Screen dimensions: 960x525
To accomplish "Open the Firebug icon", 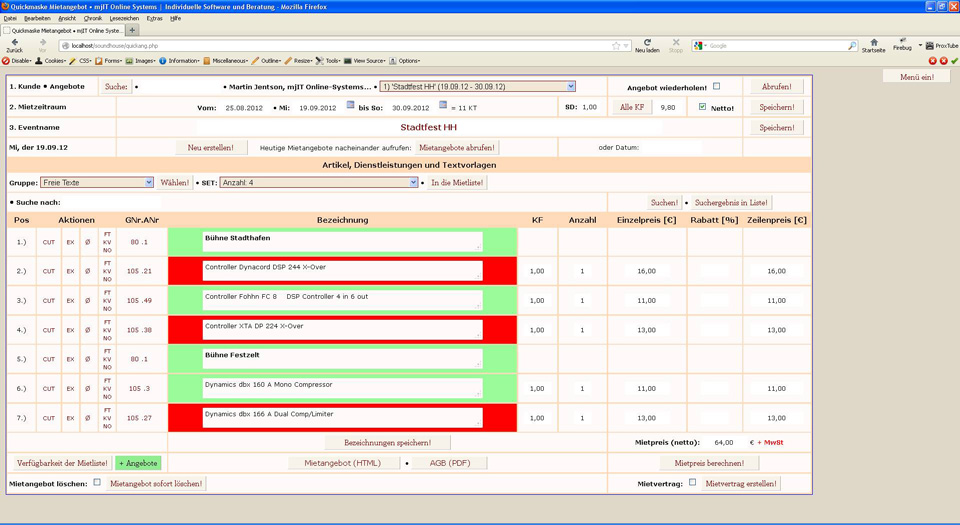I will click(902, 40).
